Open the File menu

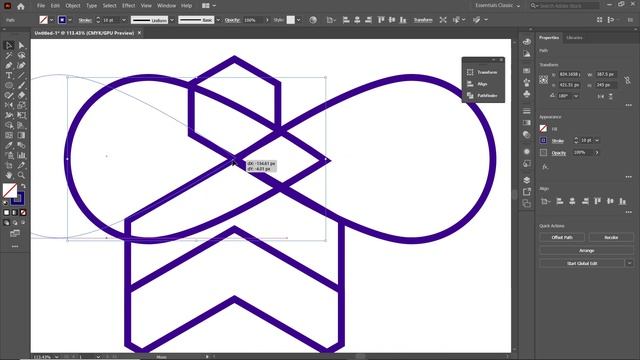pos(41,6)
